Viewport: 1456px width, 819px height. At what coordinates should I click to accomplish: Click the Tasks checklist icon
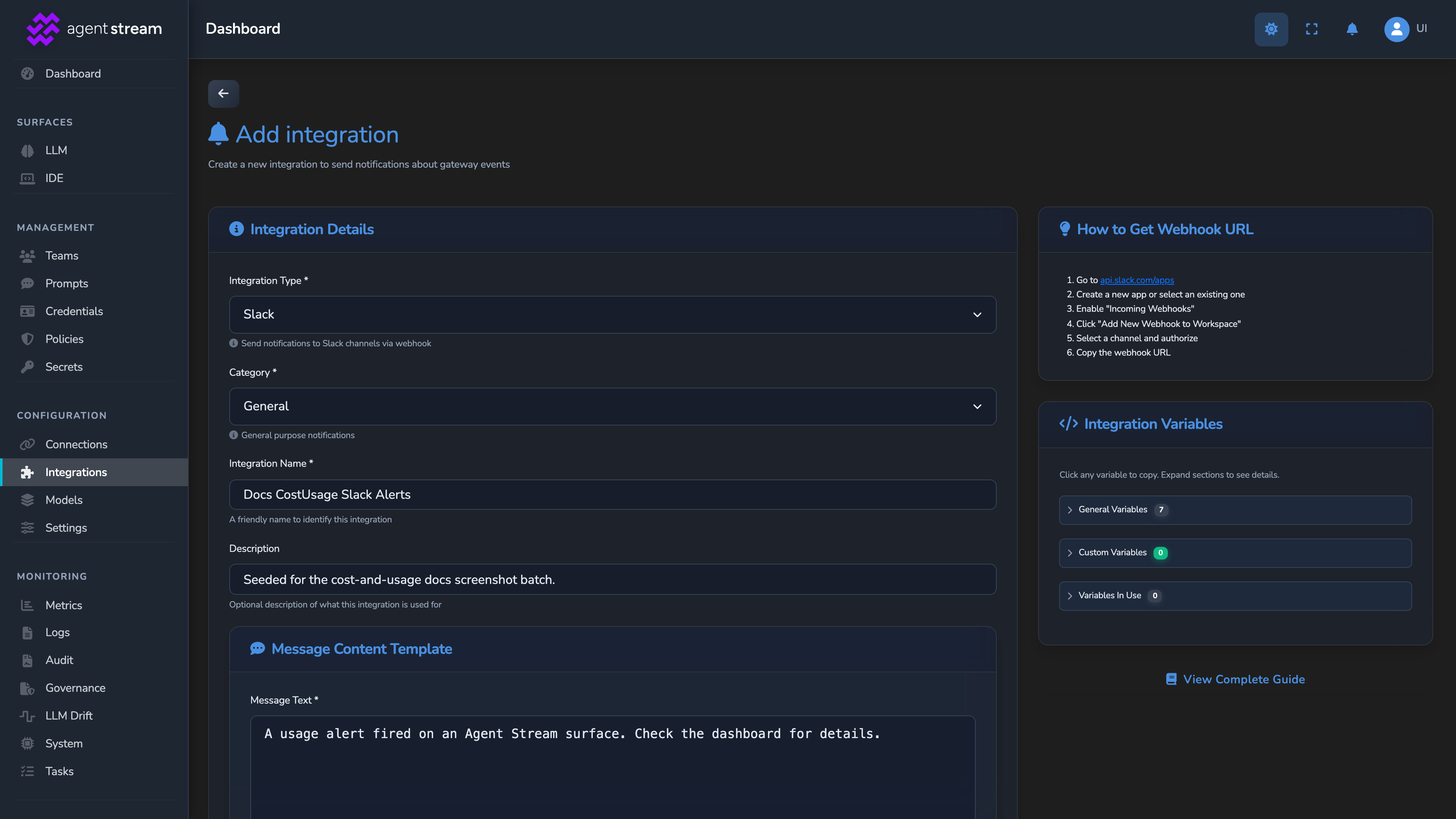tap(27, 771)
